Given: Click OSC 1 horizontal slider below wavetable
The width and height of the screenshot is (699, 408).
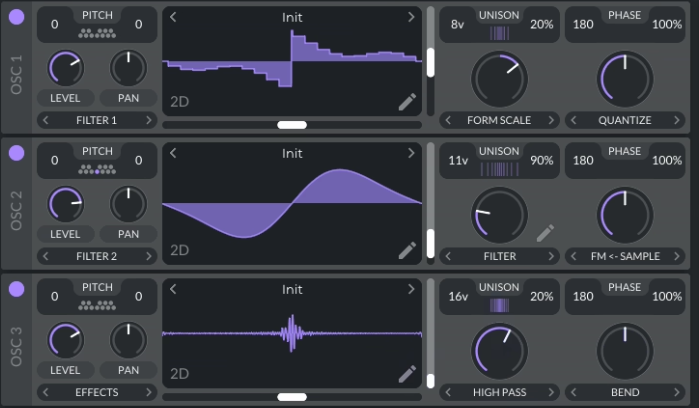Looking at the screenshot, I should coord(292,125).
